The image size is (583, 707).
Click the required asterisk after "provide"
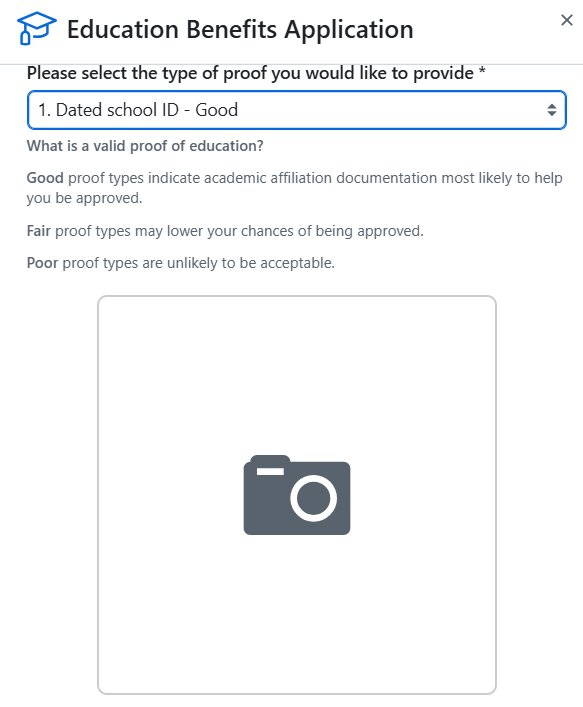pyautogui.click(x=482, y=71)
